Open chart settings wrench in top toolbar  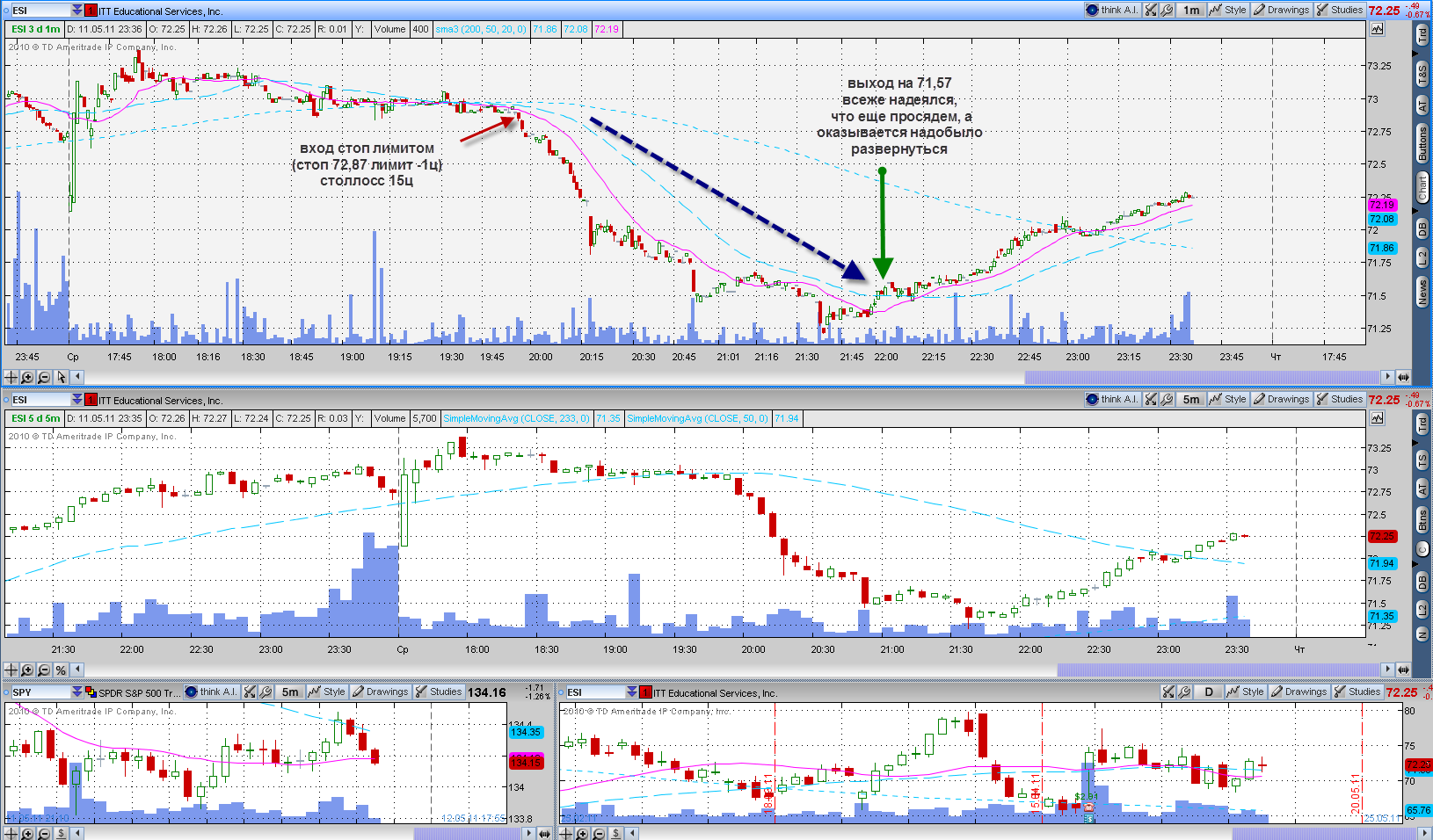(1167, 11)
